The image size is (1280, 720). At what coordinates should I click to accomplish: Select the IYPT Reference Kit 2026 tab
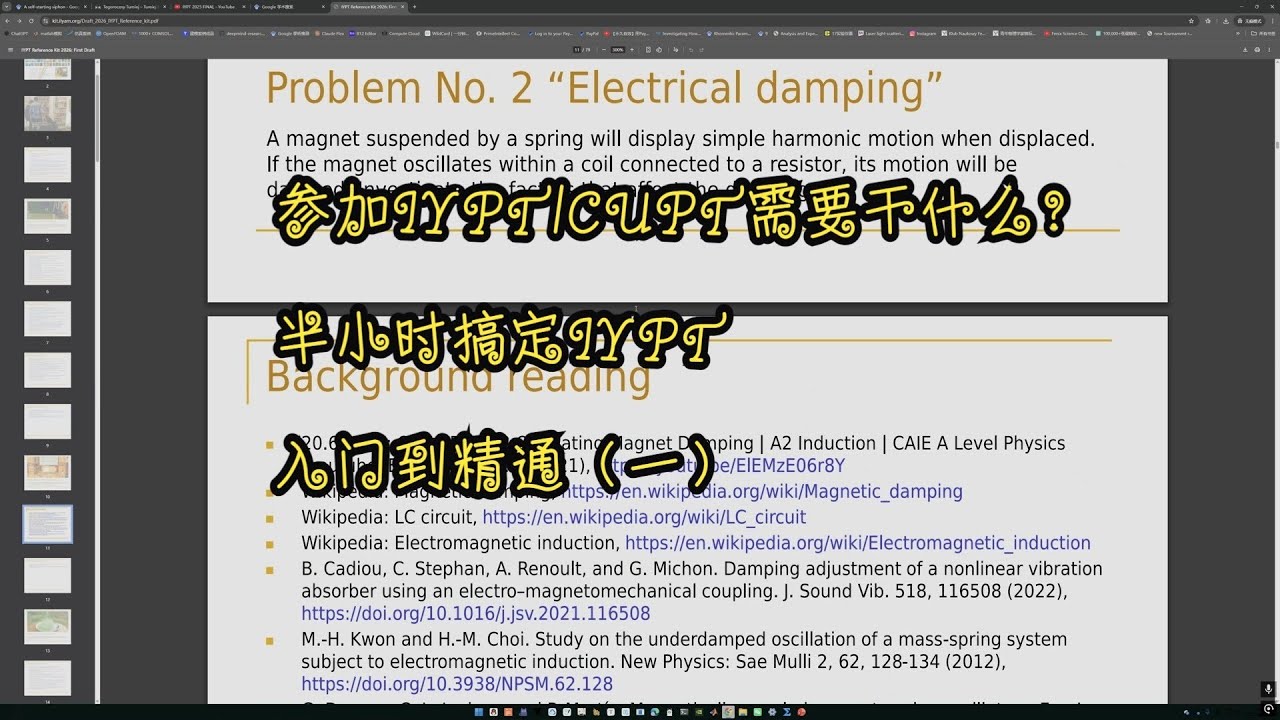point(370,6)
